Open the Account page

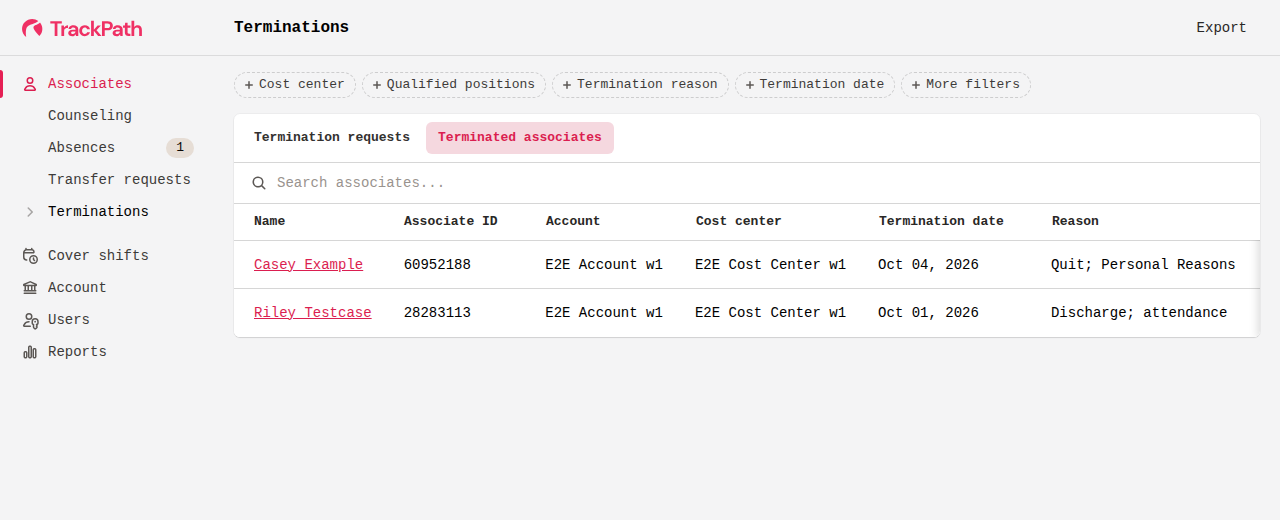(77, 288)
